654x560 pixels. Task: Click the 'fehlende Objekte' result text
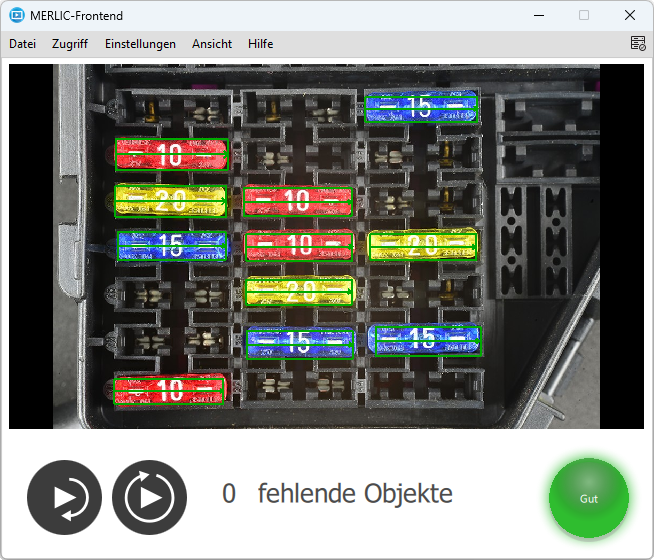click(x=354, y=493)
